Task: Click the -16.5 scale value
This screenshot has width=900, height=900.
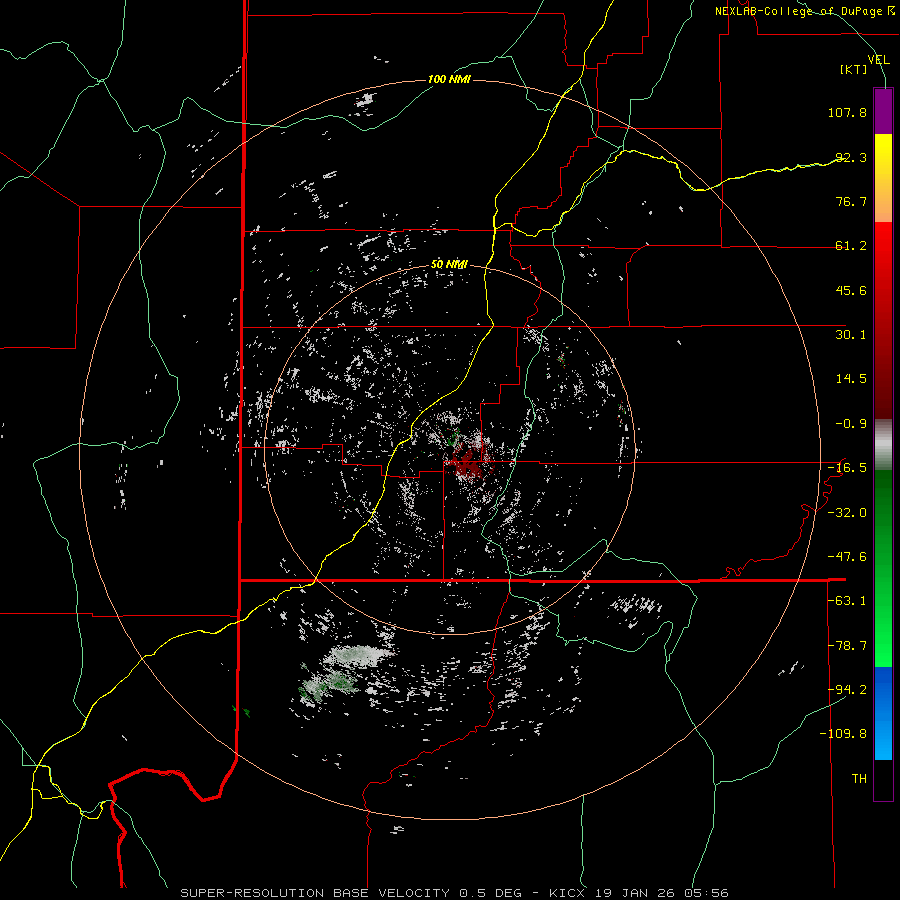Action: pos(847,468)
